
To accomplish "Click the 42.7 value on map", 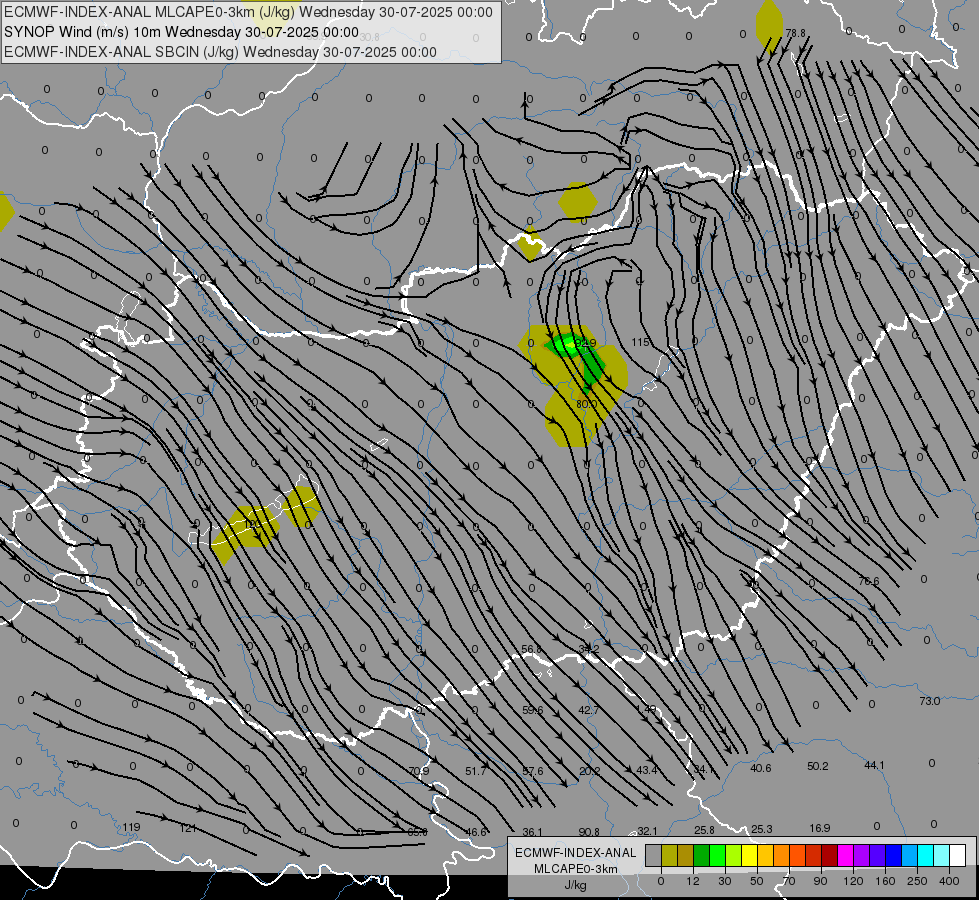I will (588, 710).
